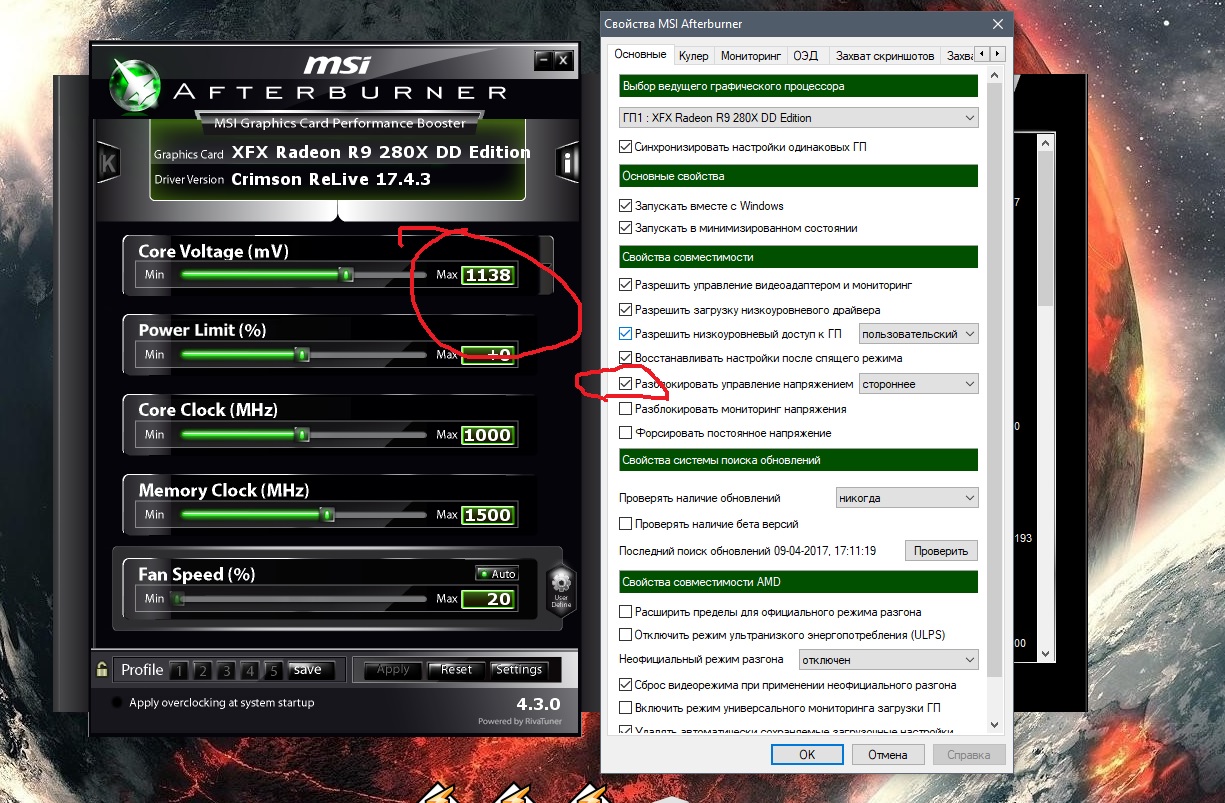Open the пользовательский access mode dropdown
The height and width of the screenshot is (803, 1225).
pos(918,334)
